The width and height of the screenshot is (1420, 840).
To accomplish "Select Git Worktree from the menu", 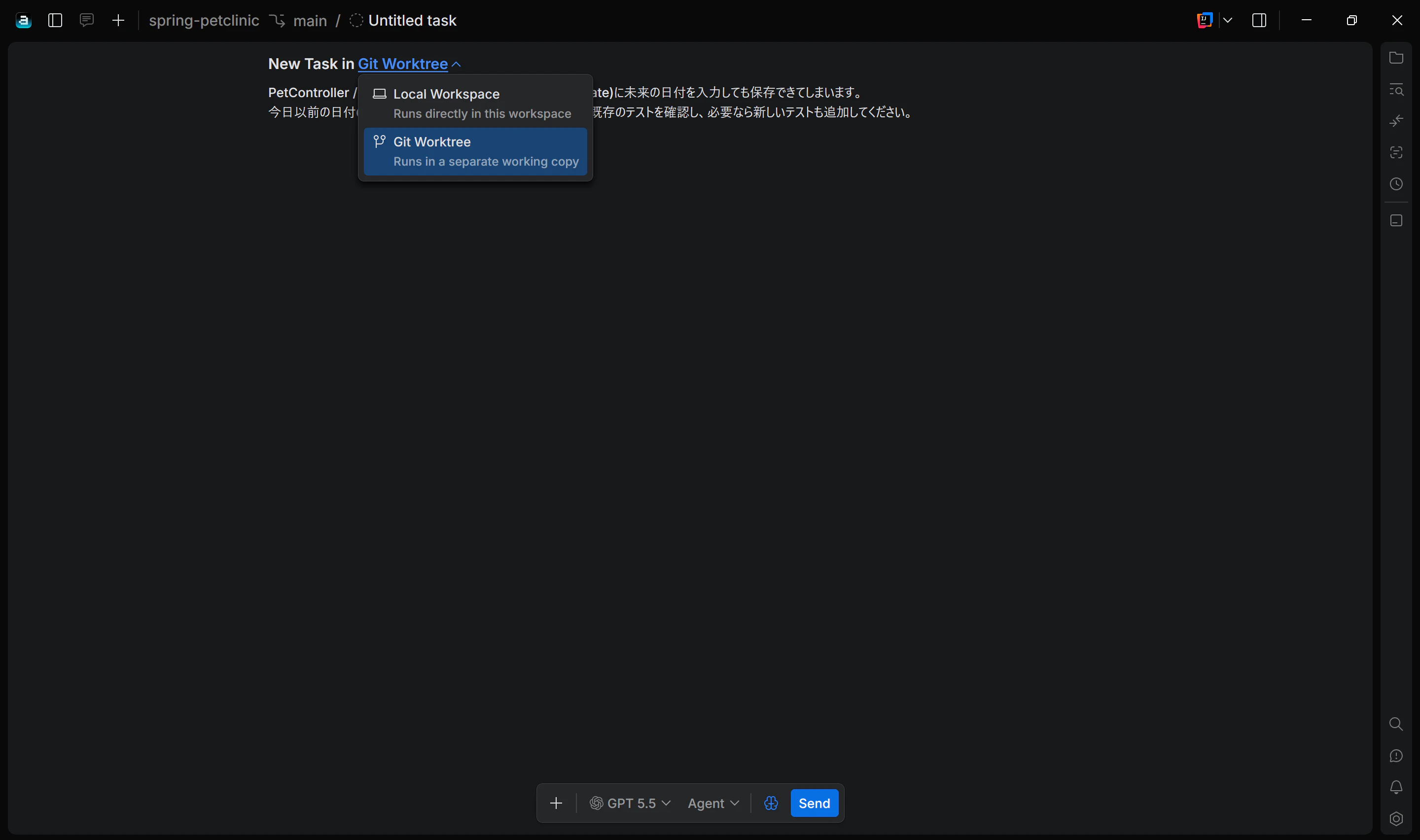I will (475, 152).
